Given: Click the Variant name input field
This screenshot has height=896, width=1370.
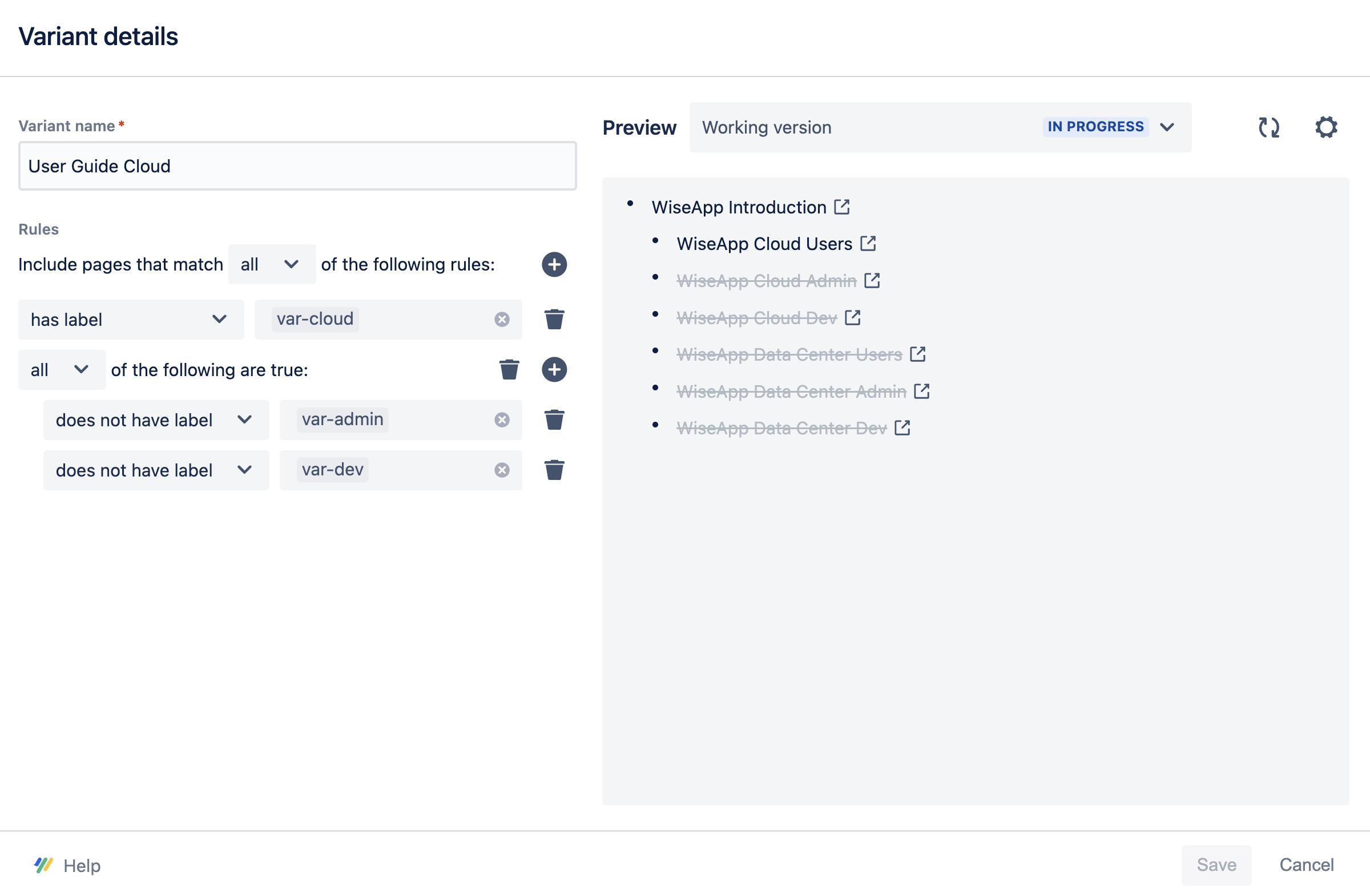Looking at the screenshot, I should (x=297, y=166).
